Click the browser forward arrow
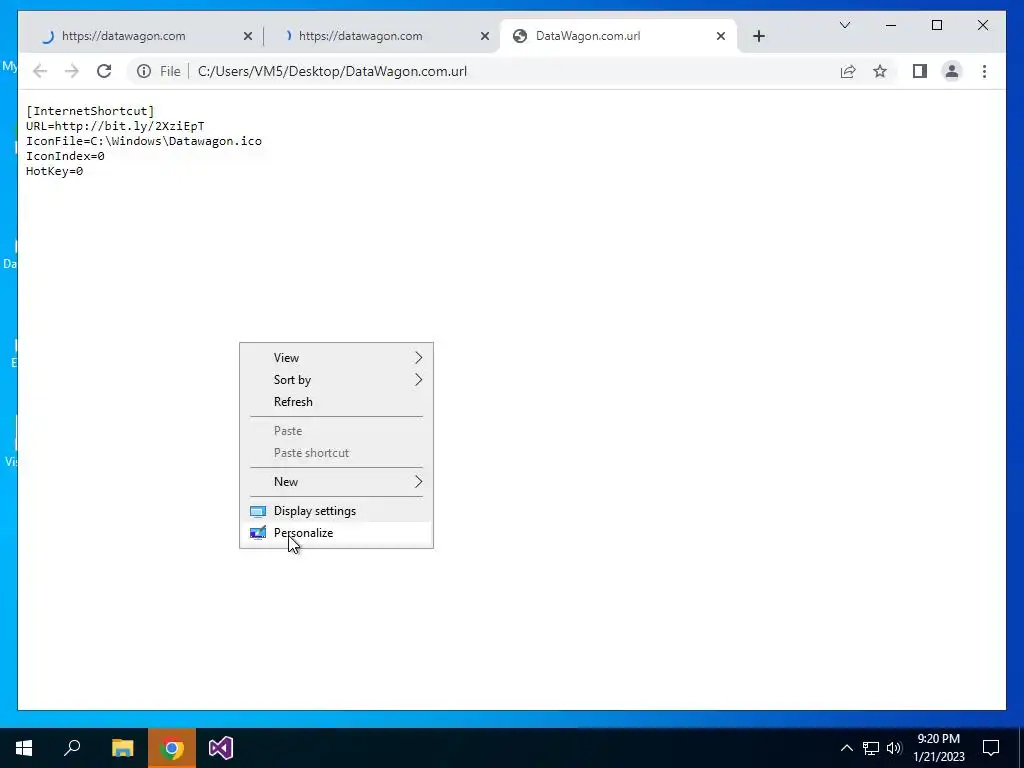Viewport: 1024px width, 768px height. tap(72, 71)
